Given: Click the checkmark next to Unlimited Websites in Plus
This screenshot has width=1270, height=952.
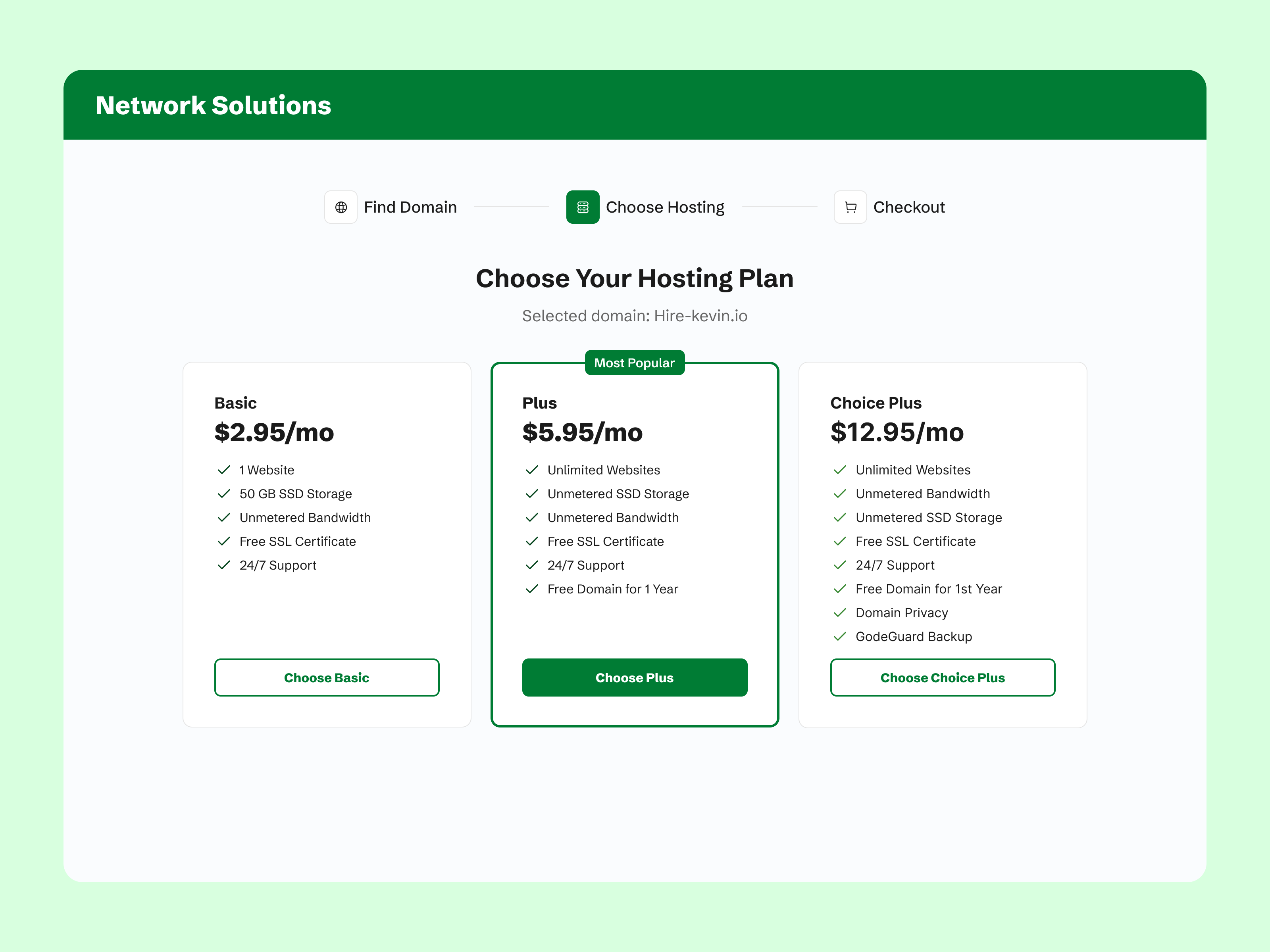Looking at the screenshot, I should click(531, 469).
